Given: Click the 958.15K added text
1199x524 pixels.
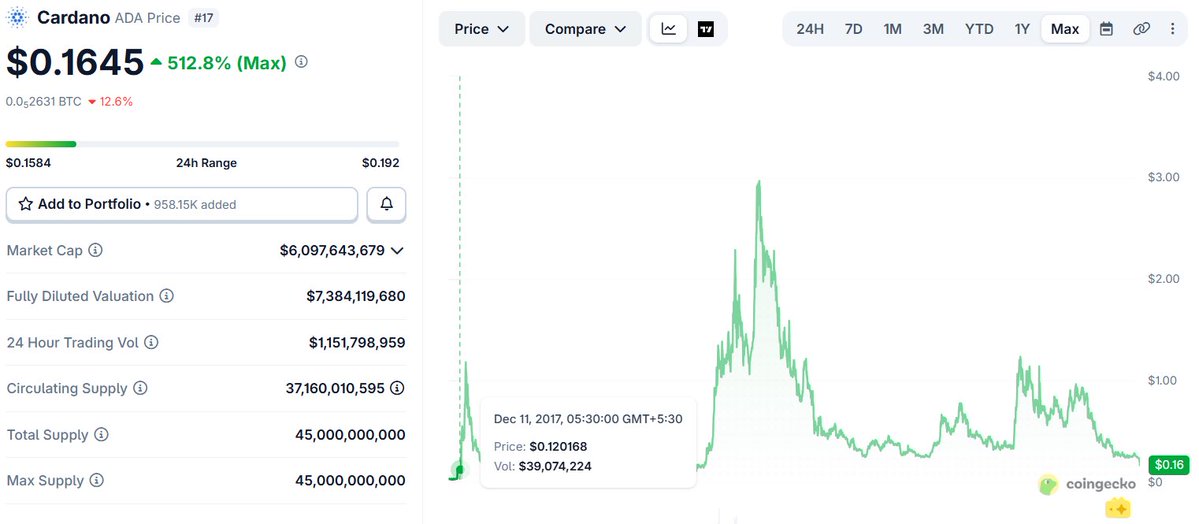Looking at the screenshot, I should 195,204.
